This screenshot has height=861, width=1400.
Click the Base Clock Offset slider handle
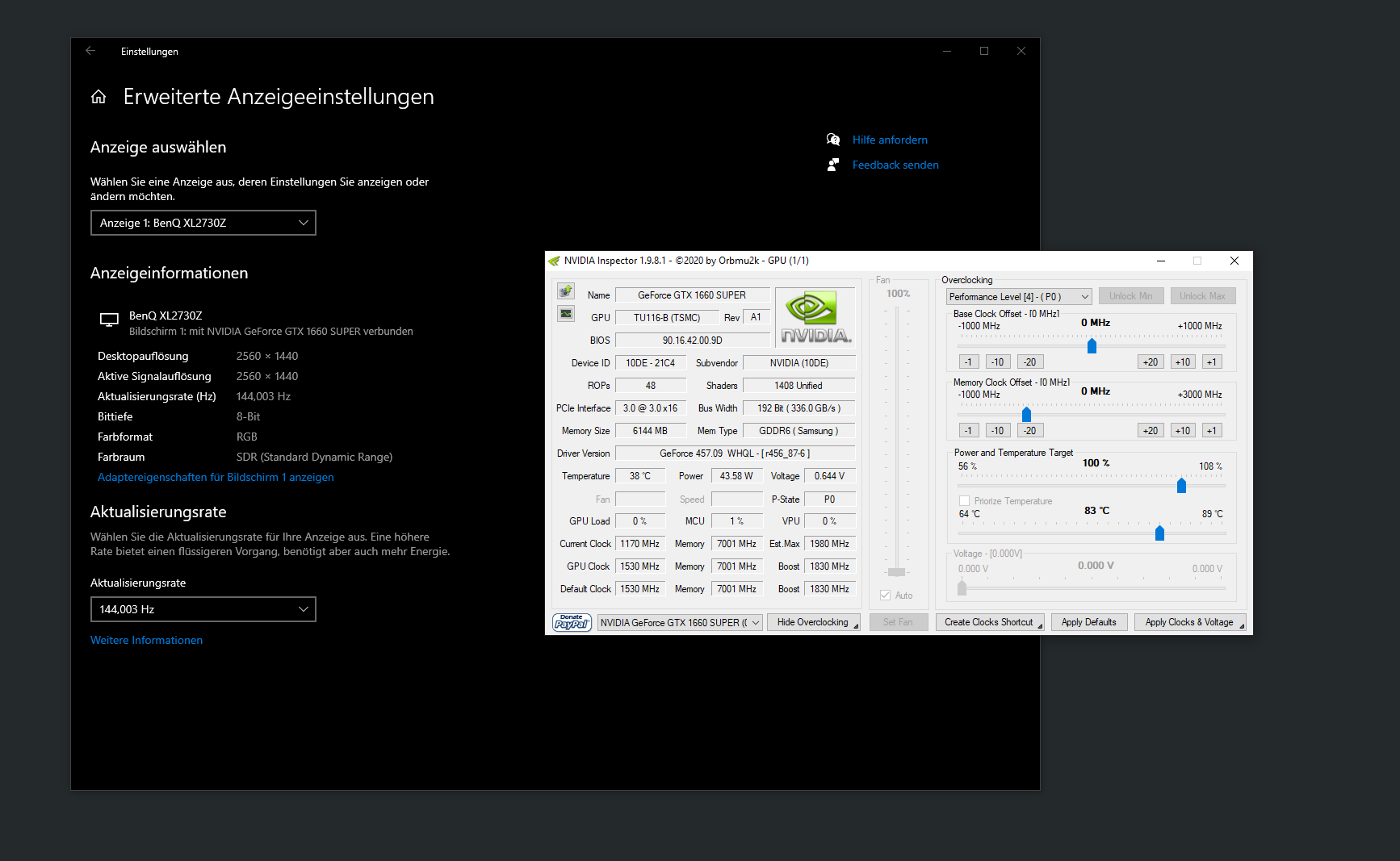coord(1092,346)
